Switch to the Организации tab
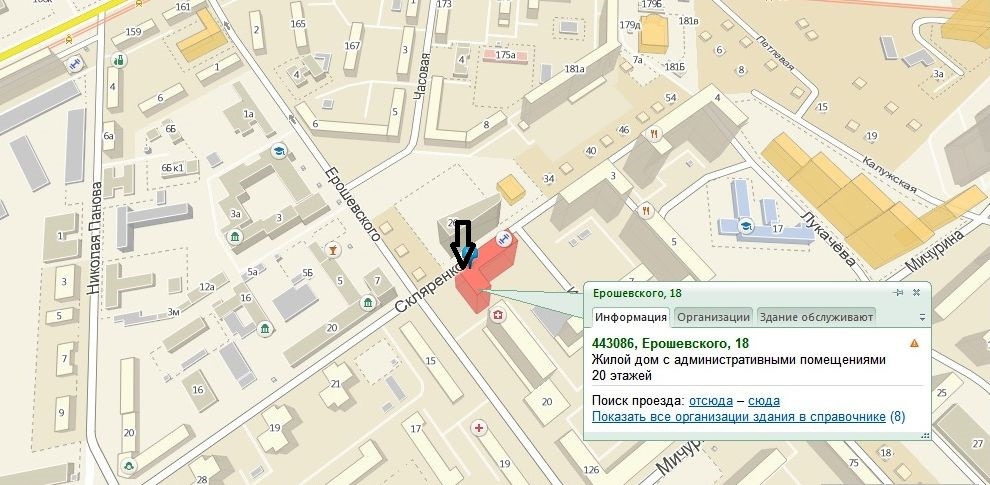Image resolution: width=990 pixels, height=485 pixels. click(713, 317)
